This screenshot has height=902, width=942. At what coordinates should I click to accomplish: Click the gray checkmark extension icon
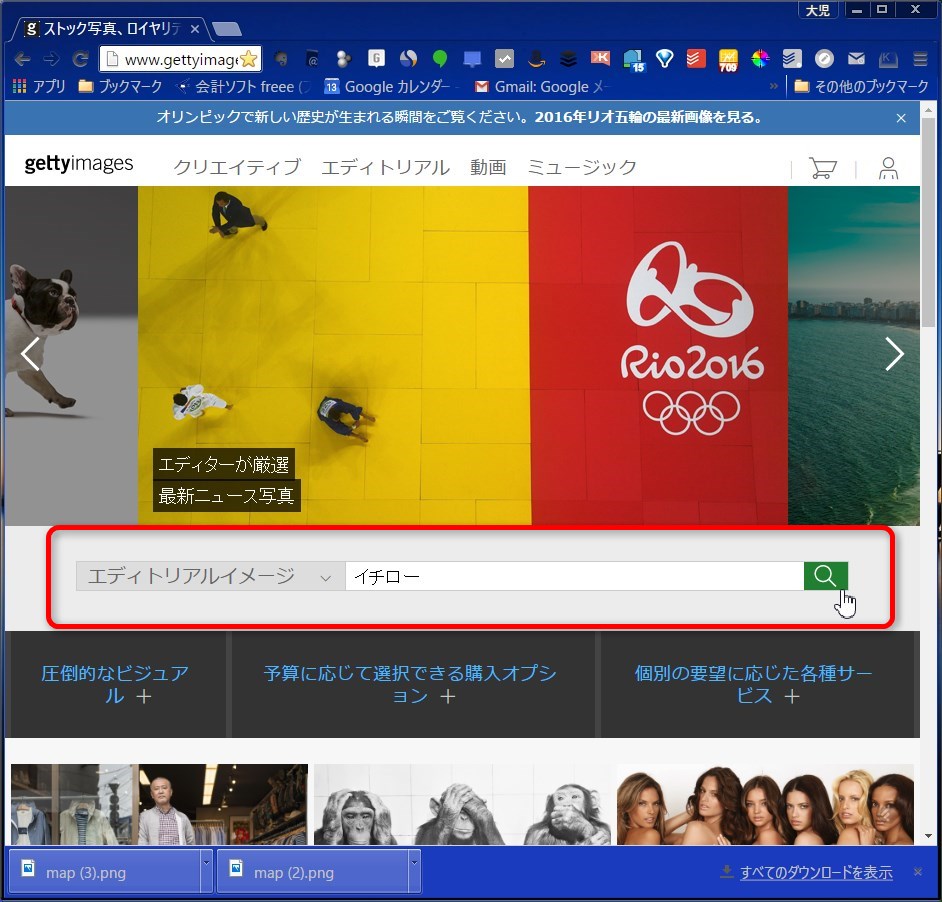(504, 59)
